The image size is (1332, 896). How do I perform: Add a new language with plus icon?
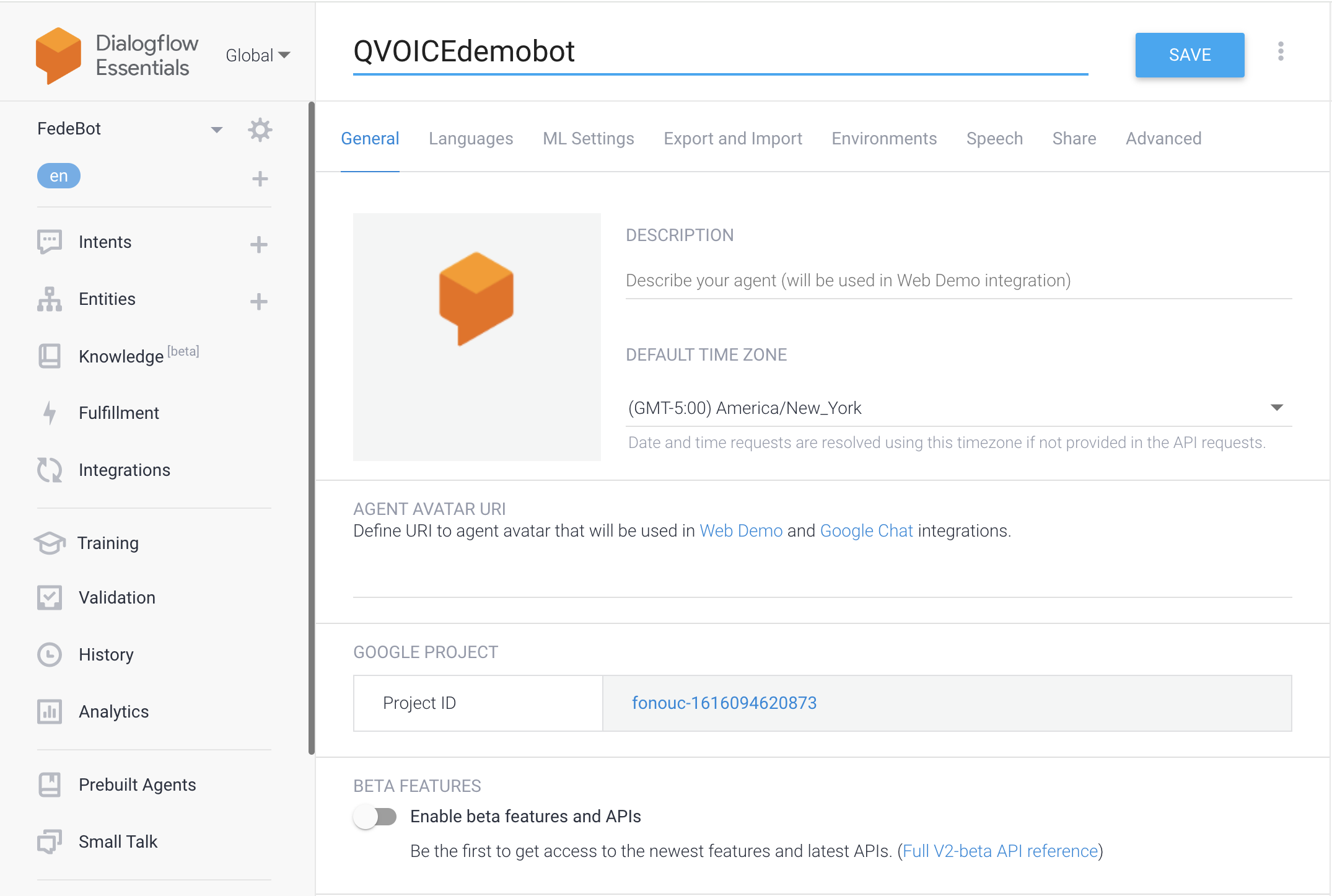[260, 179]
